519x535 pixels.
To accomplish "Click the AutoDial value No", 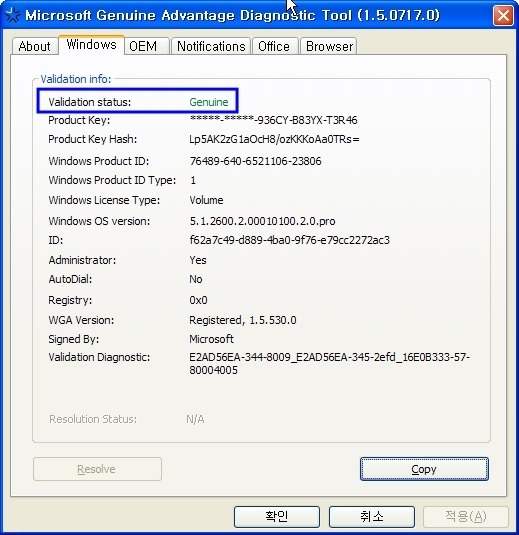I will (x=196, y=279).
